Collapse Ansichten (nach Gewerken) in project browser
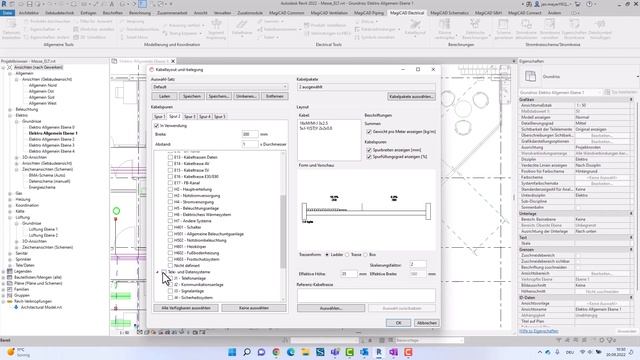The height and width of the screenshot is (360, 640). pos(3,67)
